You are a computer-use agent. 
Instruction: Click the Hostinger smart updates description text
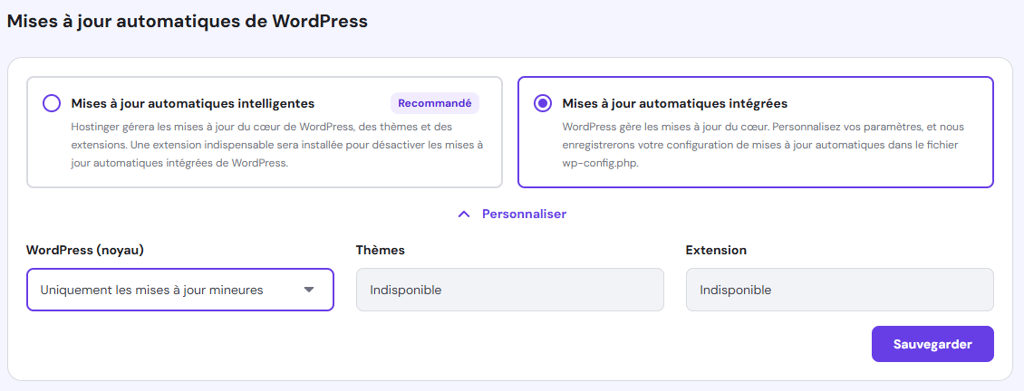tap(277, 144)
